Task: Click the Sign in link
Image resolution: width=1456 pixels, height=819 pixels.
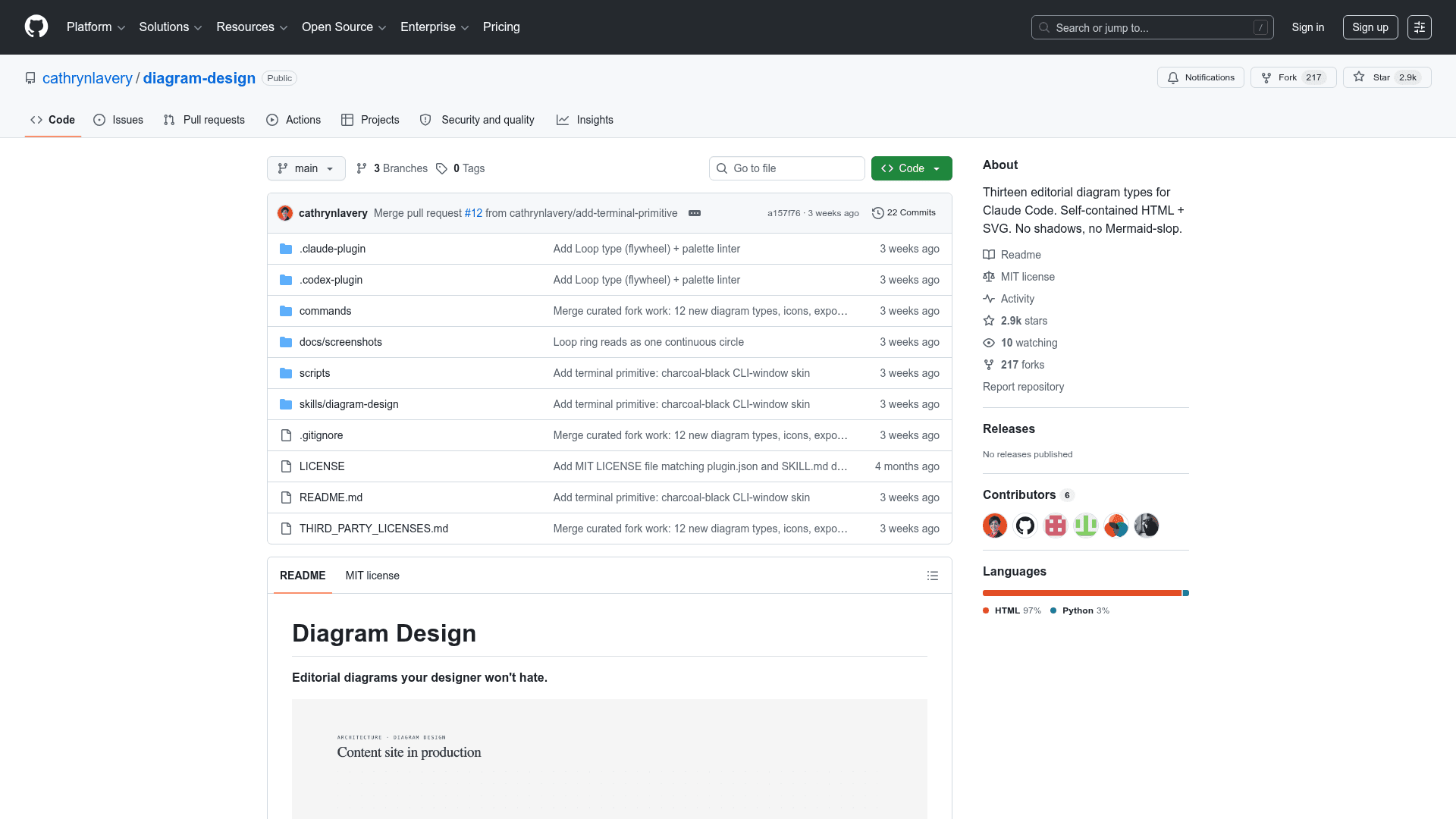Action: pyautogui.click(x=1308, y=27)
